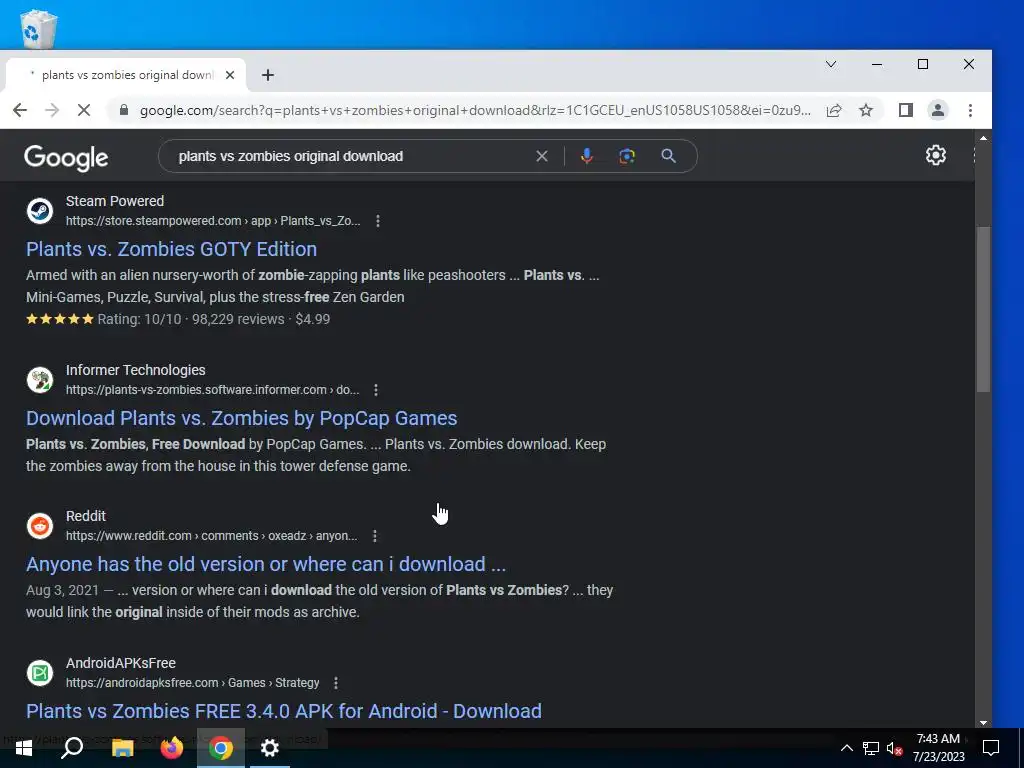The image size is (1024, 768).
Task: Click the Informer Technologies site name
Action: (136, 370)
